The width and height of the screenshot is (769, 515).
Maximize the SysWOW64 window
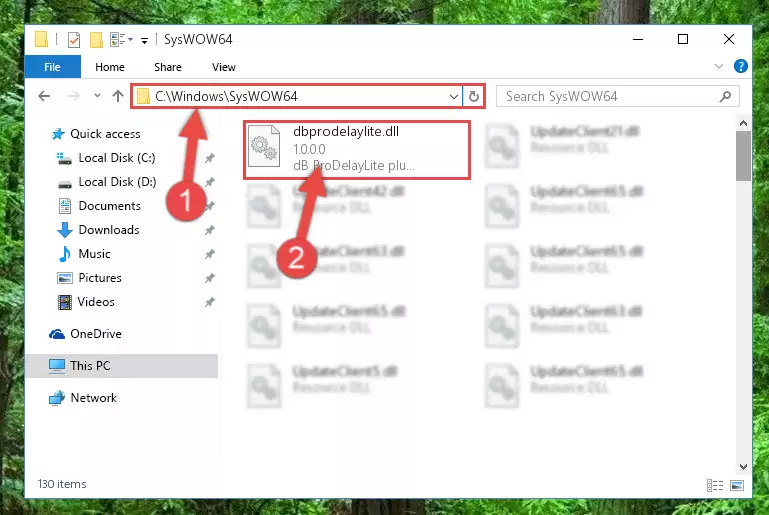683,39
